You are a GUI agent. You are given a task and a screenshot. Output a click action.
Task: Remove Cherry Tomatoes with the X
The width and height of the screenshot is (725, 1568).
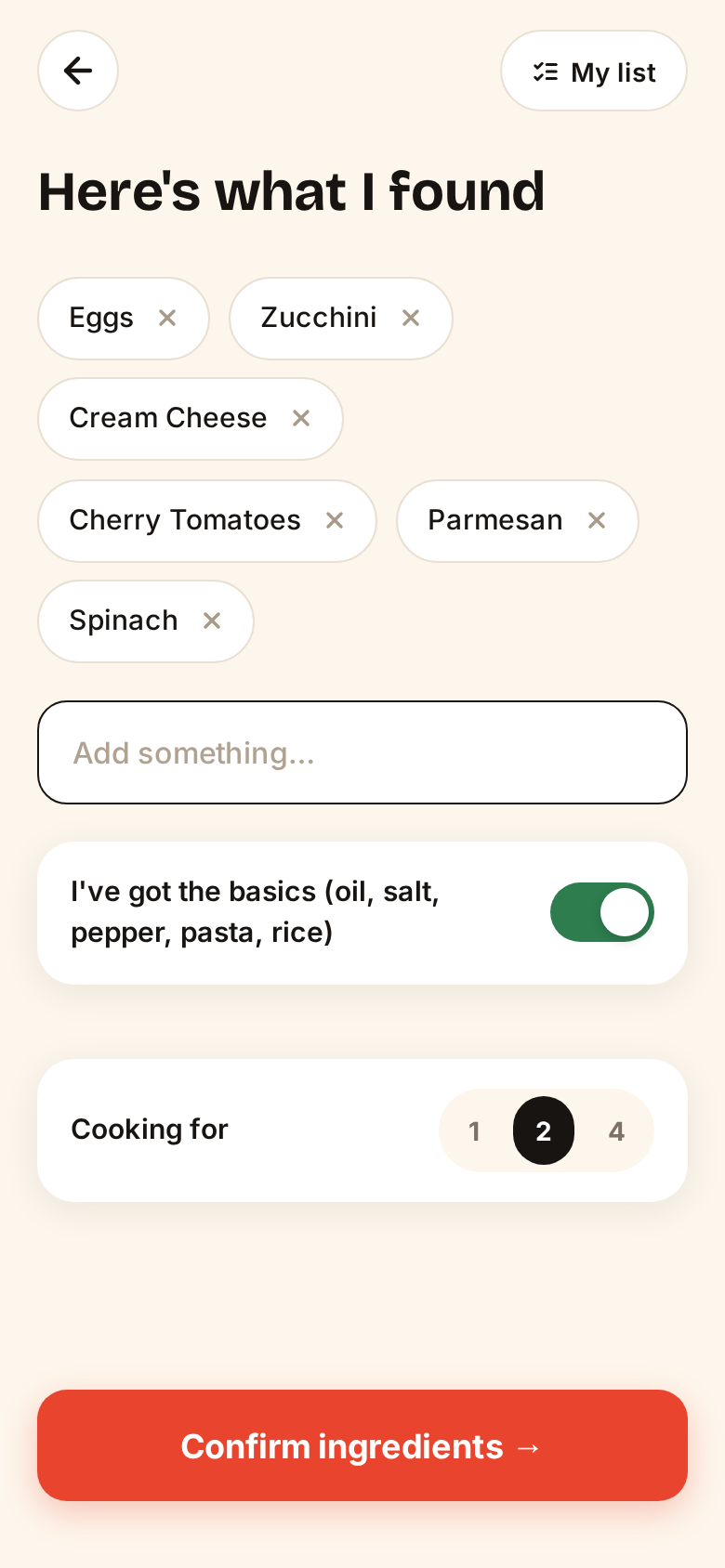pos(335,520)
